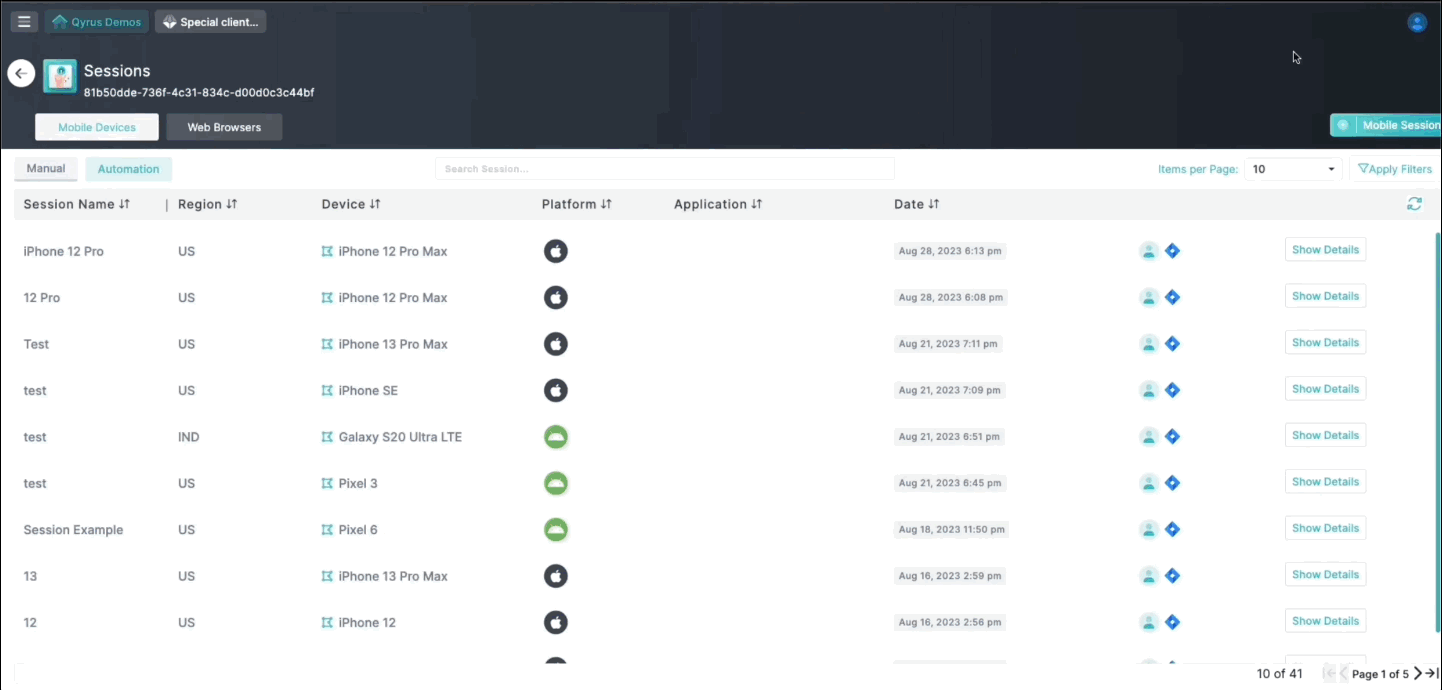Switch to the Web Browsers tab

[x=224, y=127]
